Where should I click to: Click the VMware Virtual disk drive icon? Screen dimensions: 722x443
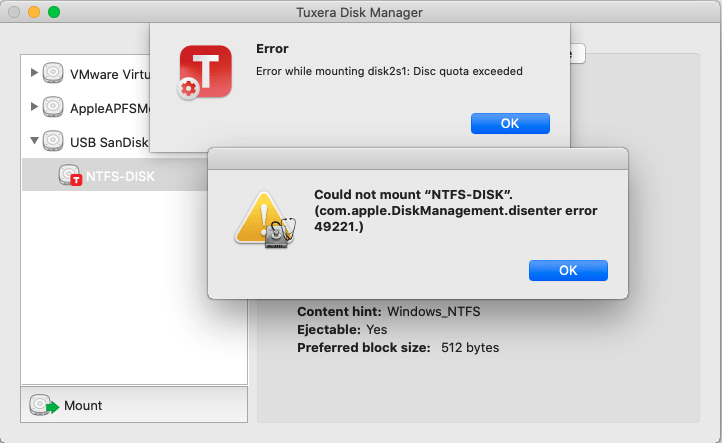click(53, 73)
